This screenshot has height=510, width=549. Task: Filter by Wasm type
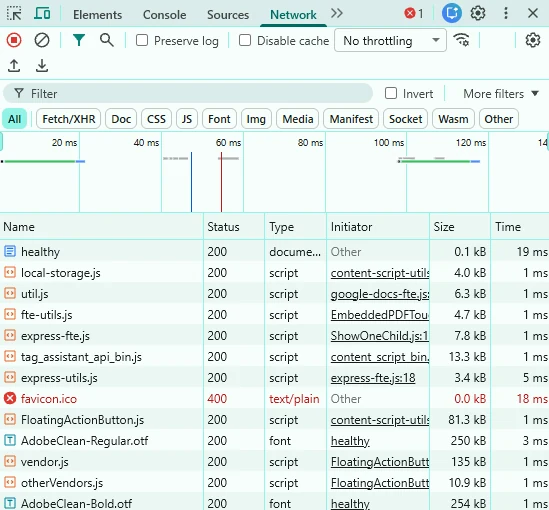coord(453,119)
